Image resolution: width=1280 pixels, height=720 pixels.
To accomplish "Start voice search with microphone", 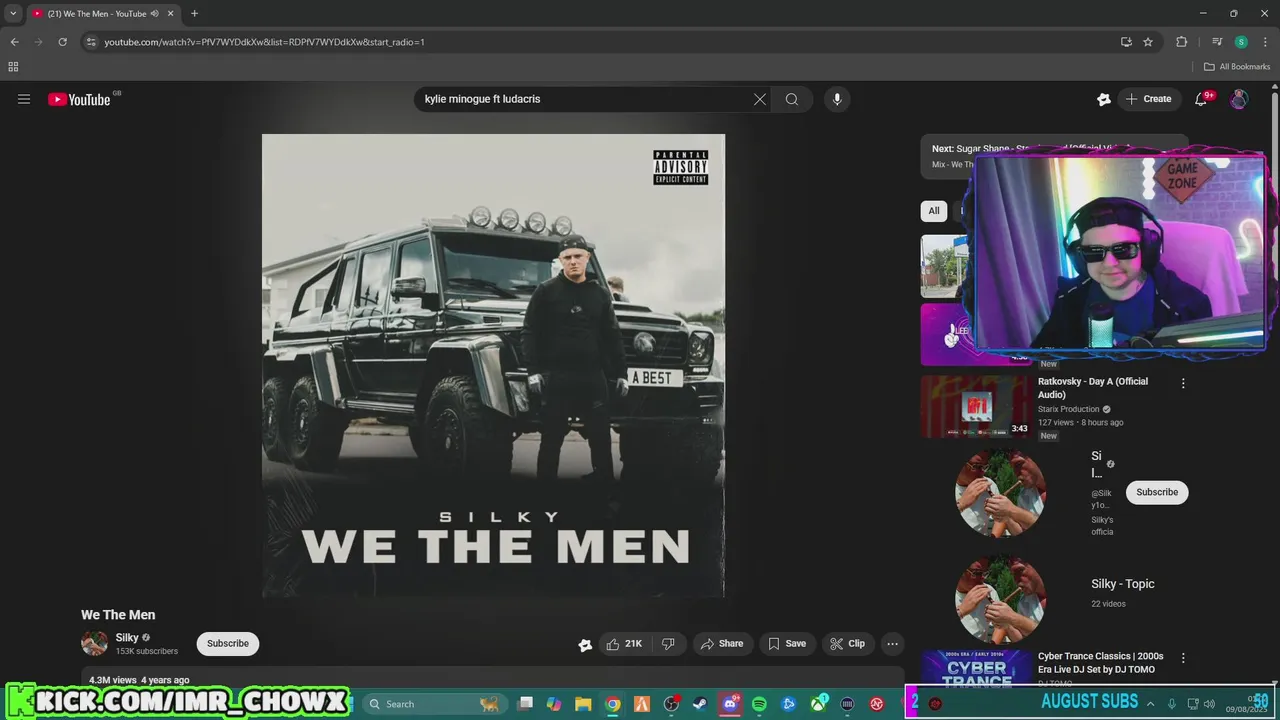I will coord(837,99).
